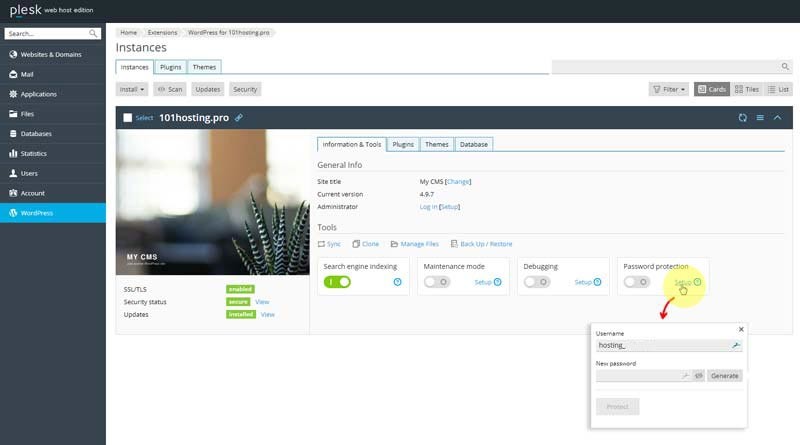The height and width of the screenshot is (445, 800).
Task: Collapse the 101hosting.pro instance card
Action: [778, 118]
